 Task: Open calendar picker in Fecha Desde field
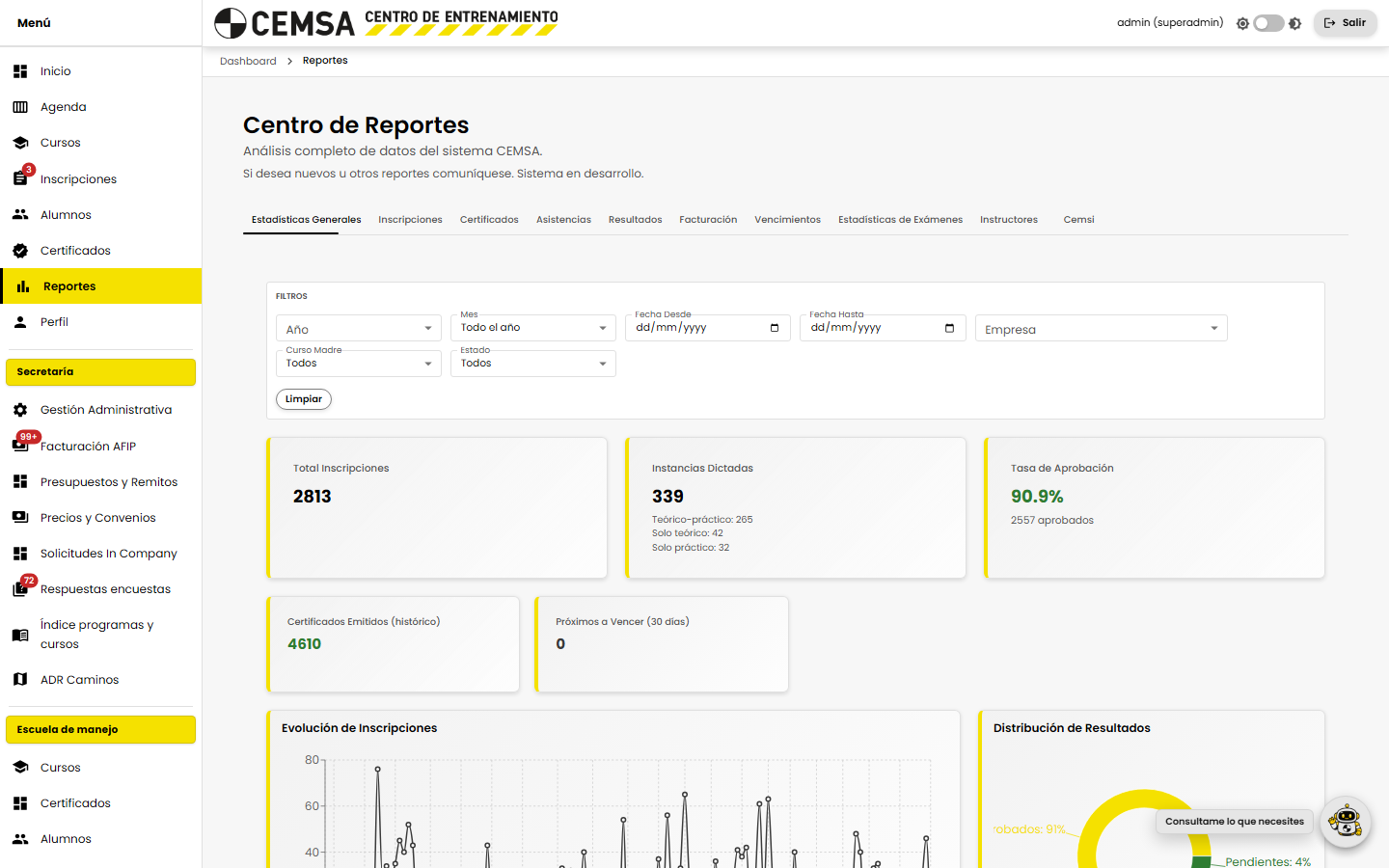click(x=775, y=328)
